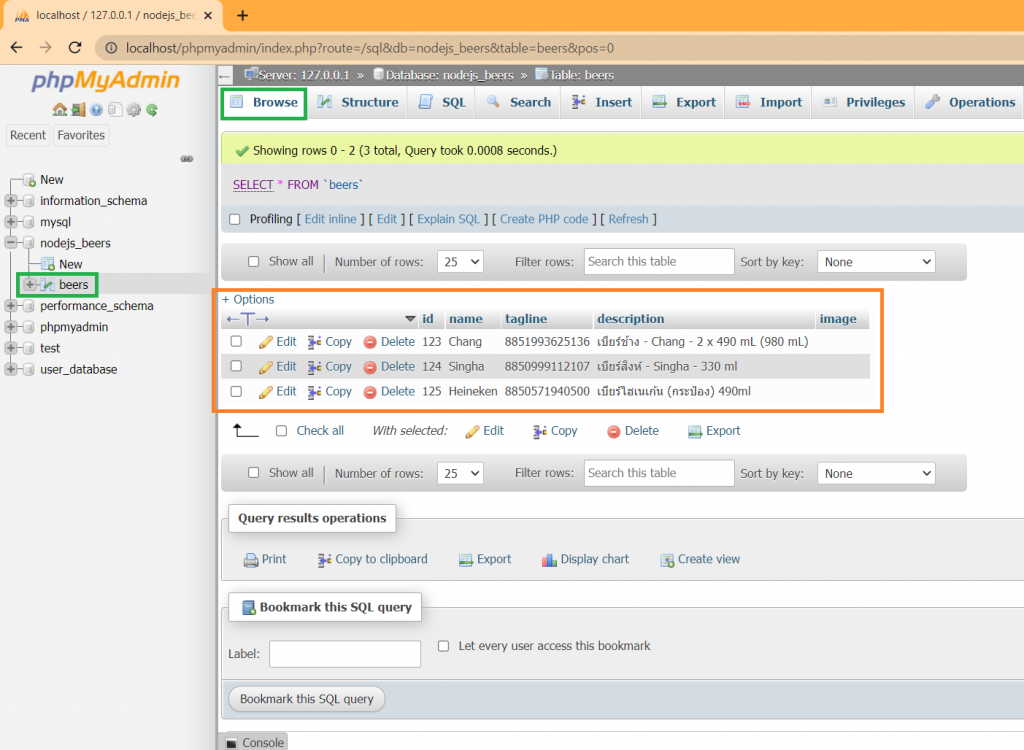Open Display chart icon
1024x750 pixels.
[x=549, y=560]
